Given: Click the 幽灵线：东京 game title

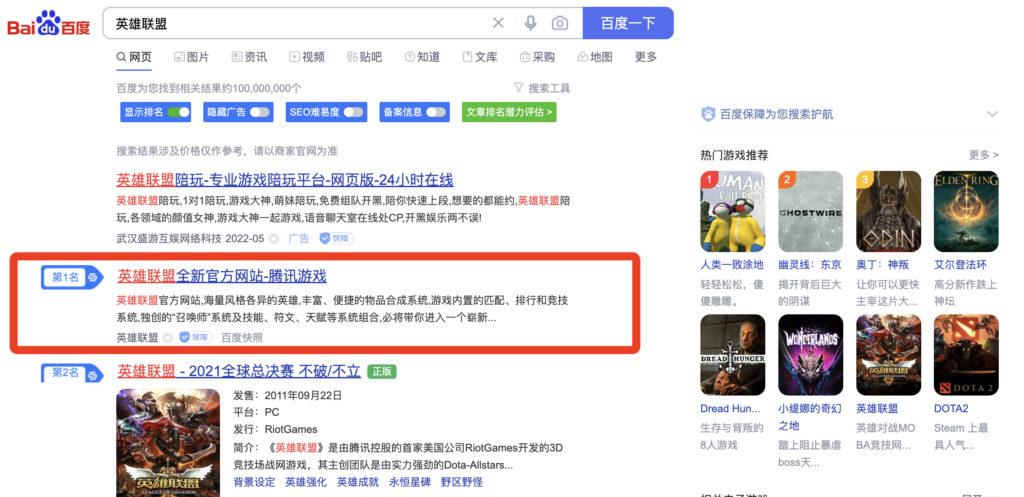Looking at the screenshot, I should (810, 265).
